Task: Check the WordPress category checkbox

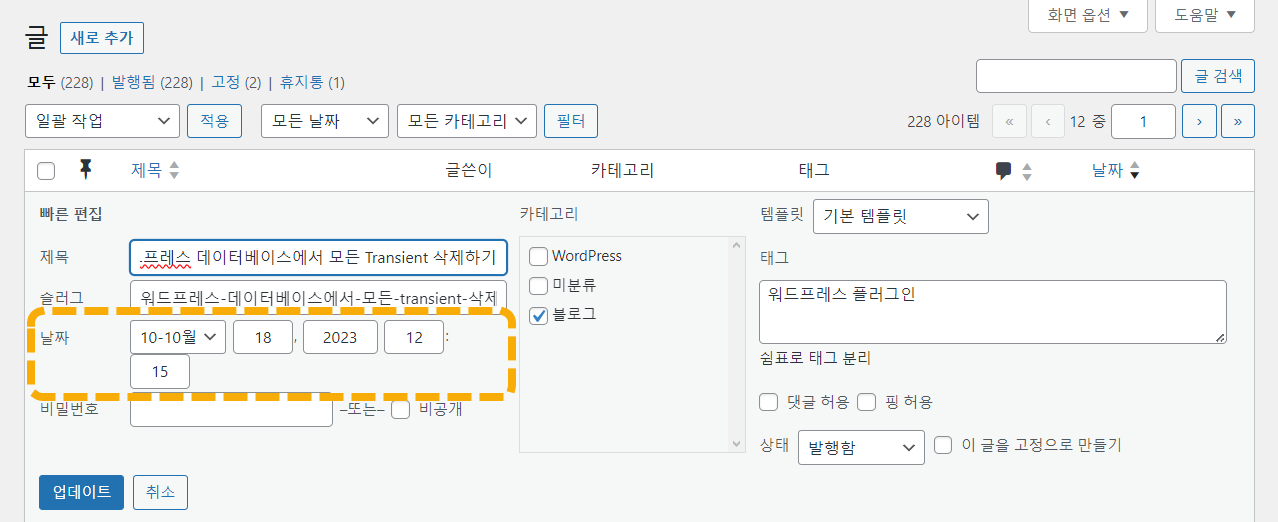Action: point(539,256)
